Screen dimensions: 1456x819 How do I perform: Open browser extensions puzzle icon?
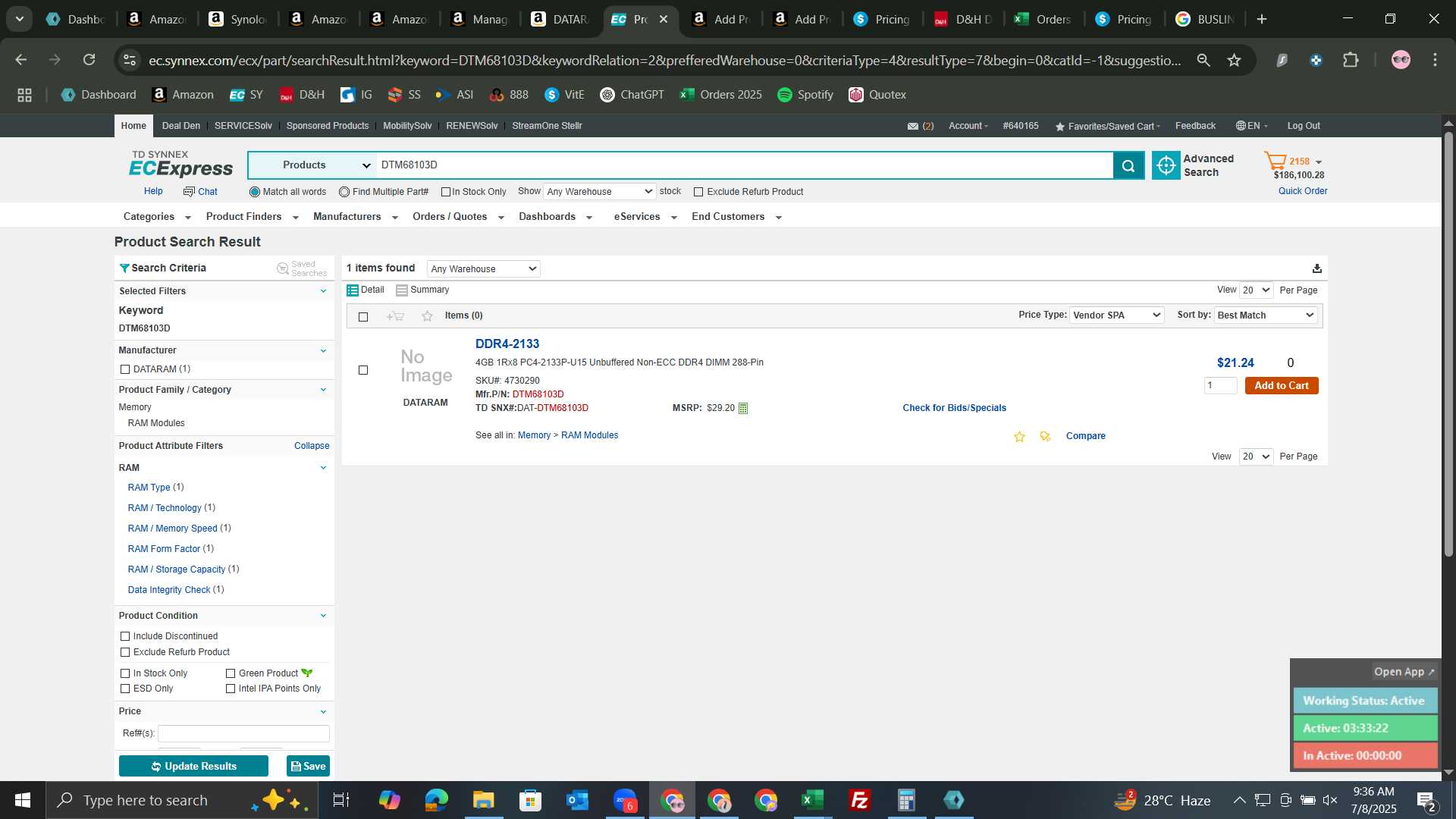click(1351, 60)
